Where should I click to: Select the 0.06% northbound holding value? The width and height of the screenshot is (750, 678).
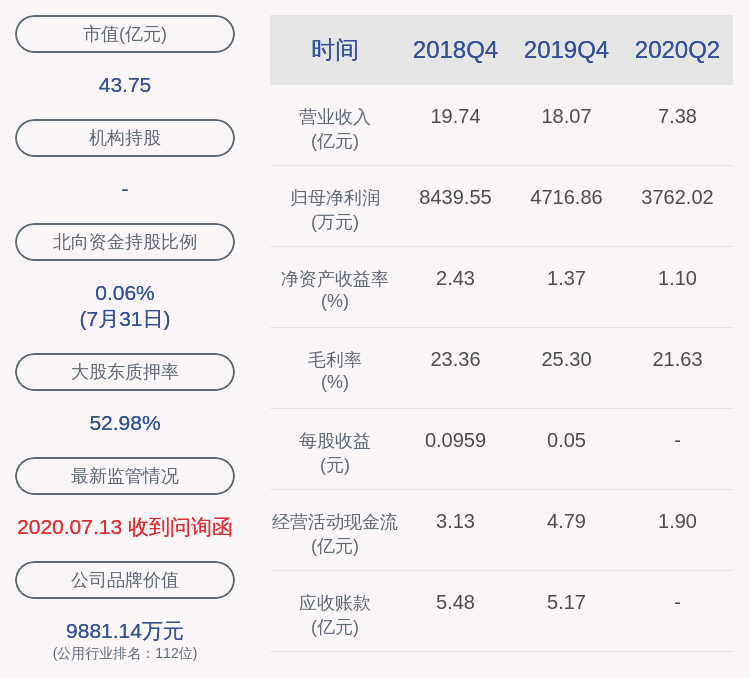(125, 293)
